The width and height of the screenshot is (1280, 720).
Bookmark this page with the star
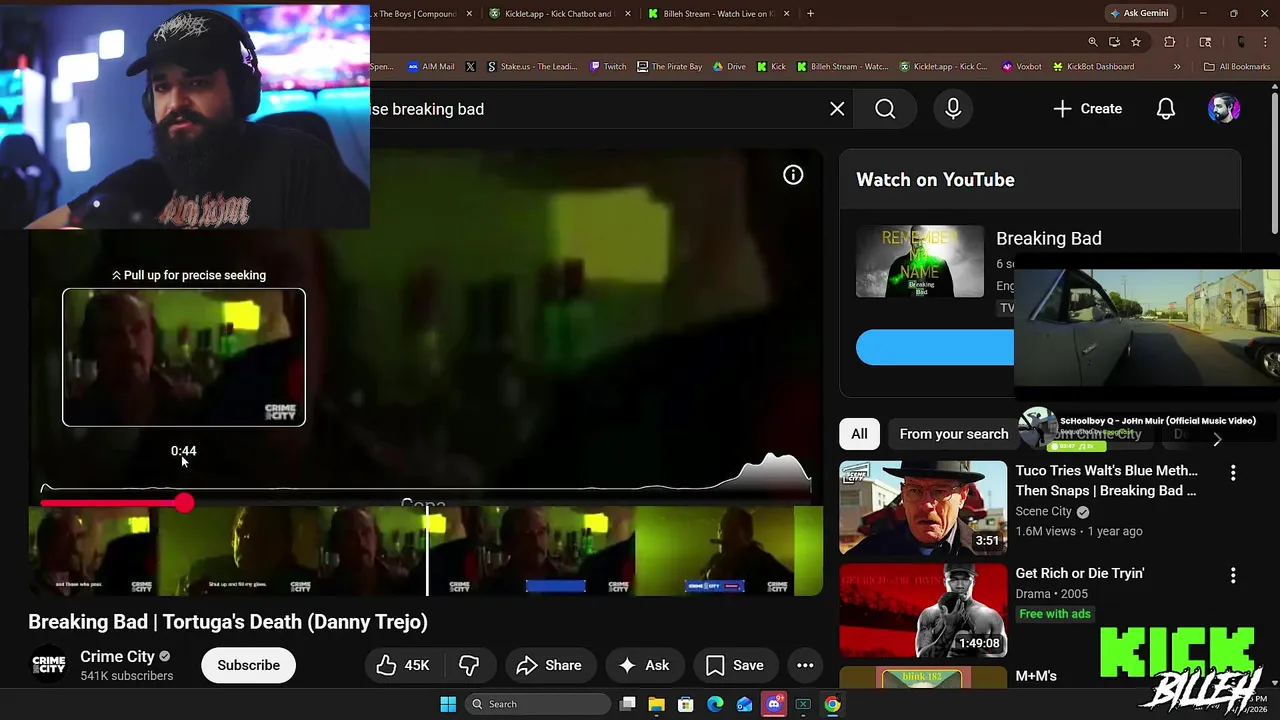pos(1136,42)
